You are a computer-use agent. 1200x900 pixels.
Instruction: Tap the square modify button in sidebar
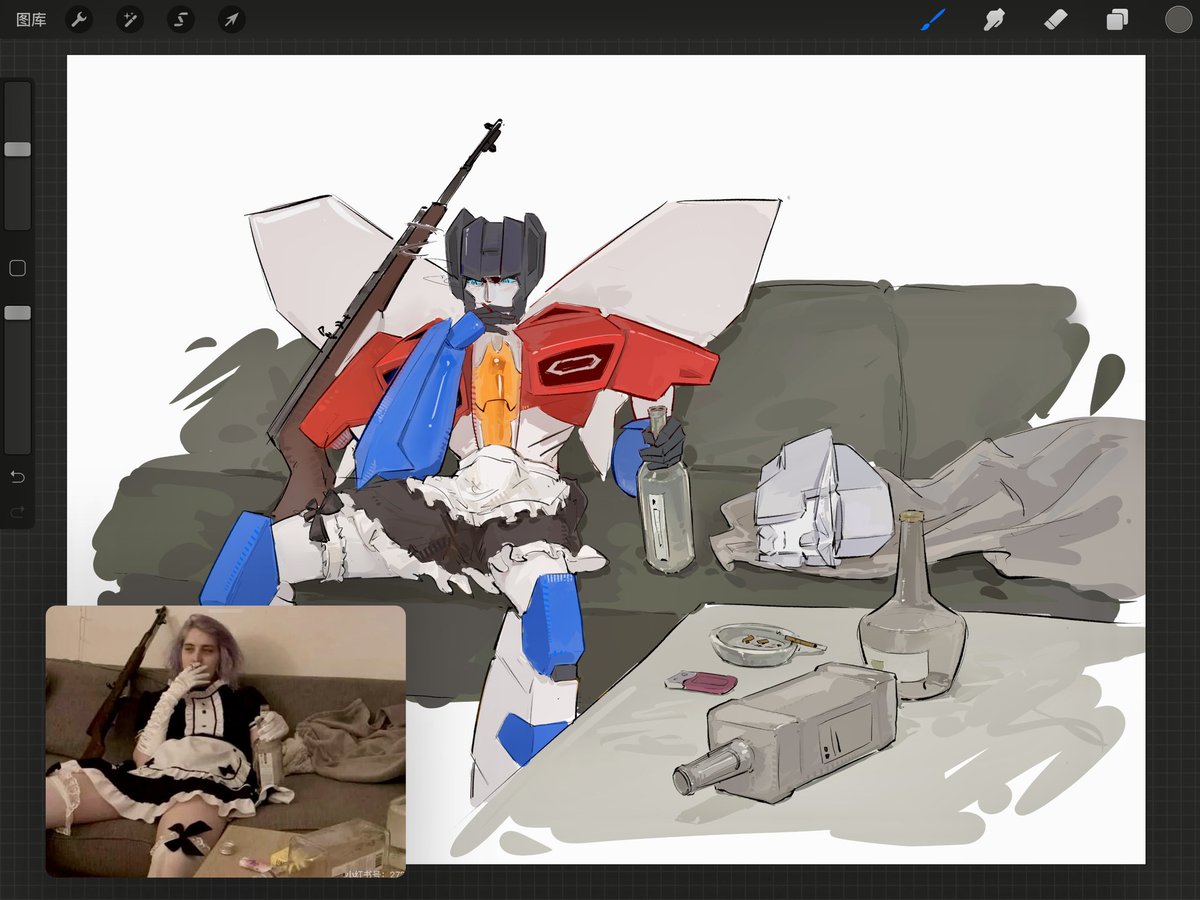point(17,268)
